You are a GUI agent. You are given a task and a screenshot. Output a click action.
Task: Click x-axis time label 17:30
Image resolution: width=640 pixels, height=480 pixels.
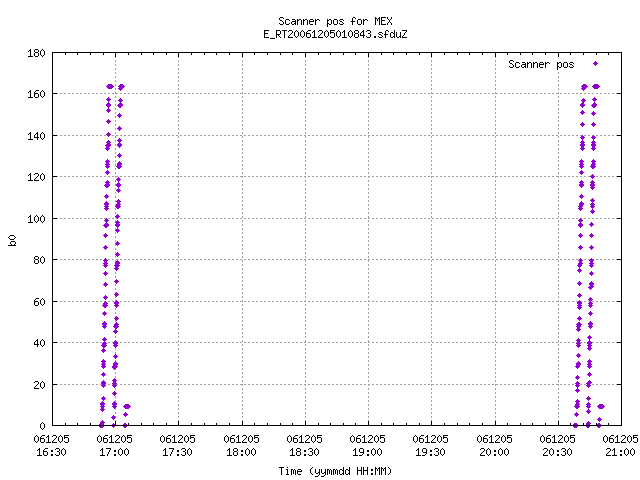point(178,453)
